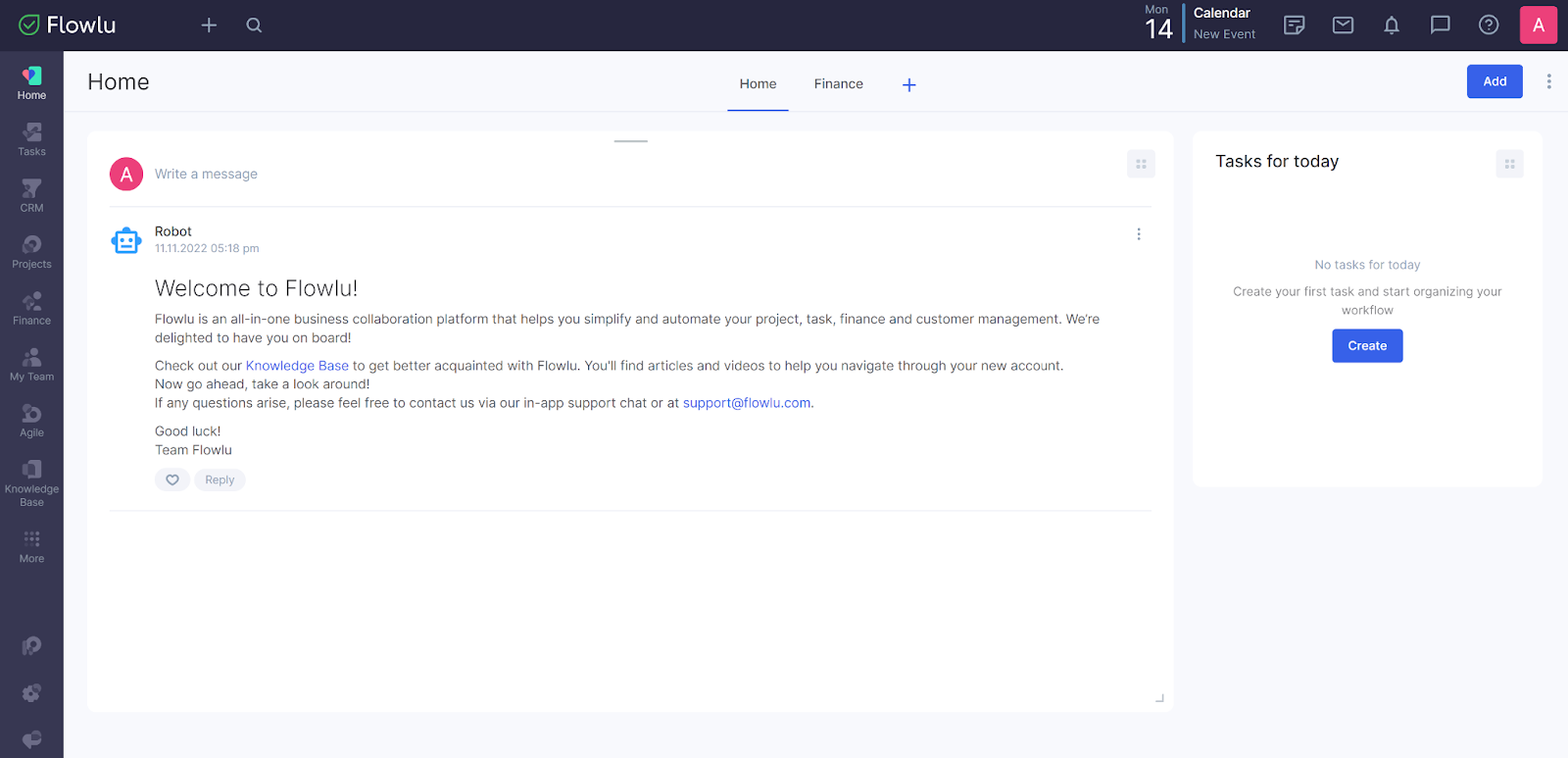Open page options menu beside Add

pyautogui.click(x=1548, y=81)
